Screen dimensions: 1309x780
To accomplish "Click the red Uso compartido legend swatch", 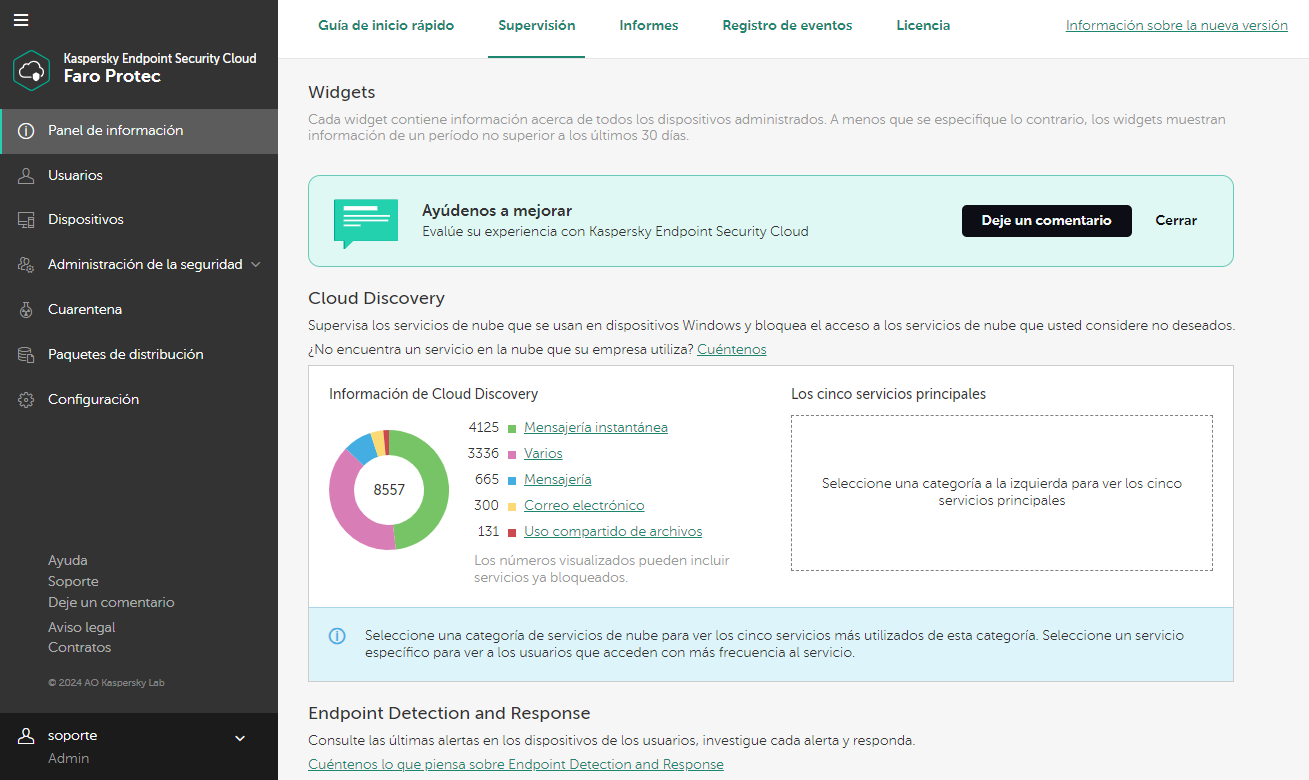I will 512,532.
